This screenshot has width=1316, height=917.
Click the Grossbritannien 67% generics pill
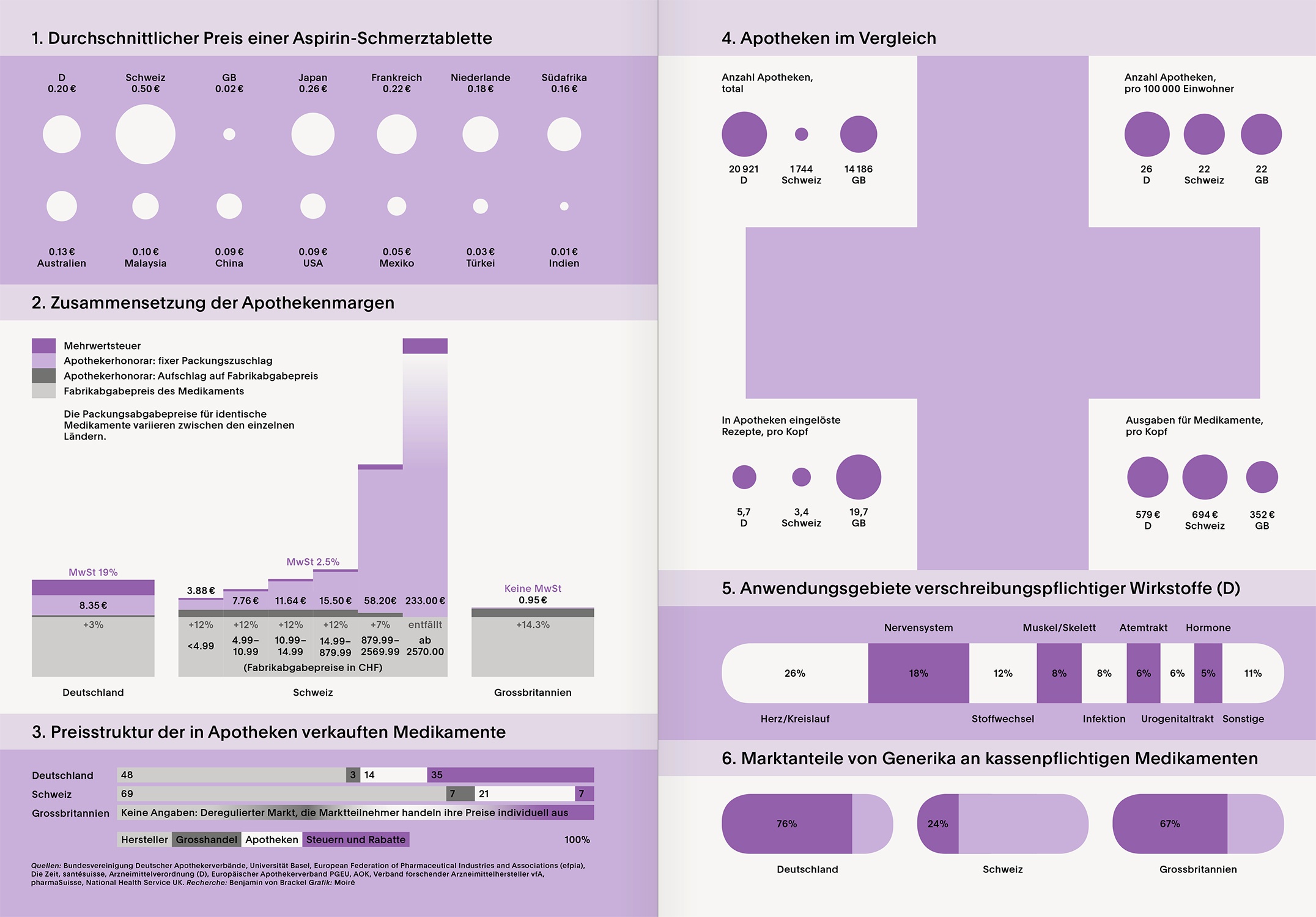pos(1169,823)
